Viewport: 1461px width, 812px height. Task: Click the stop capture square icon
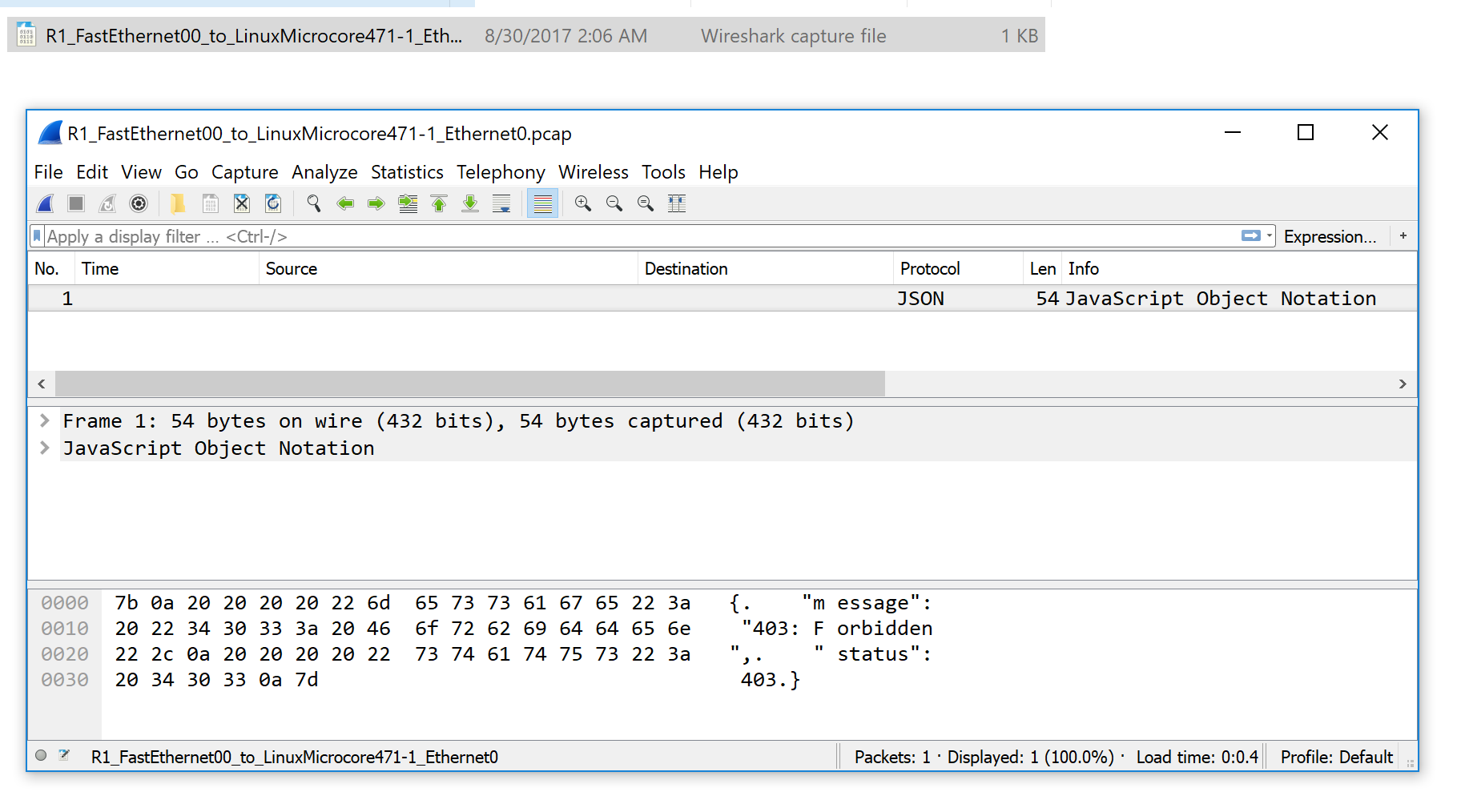[76, 204]
